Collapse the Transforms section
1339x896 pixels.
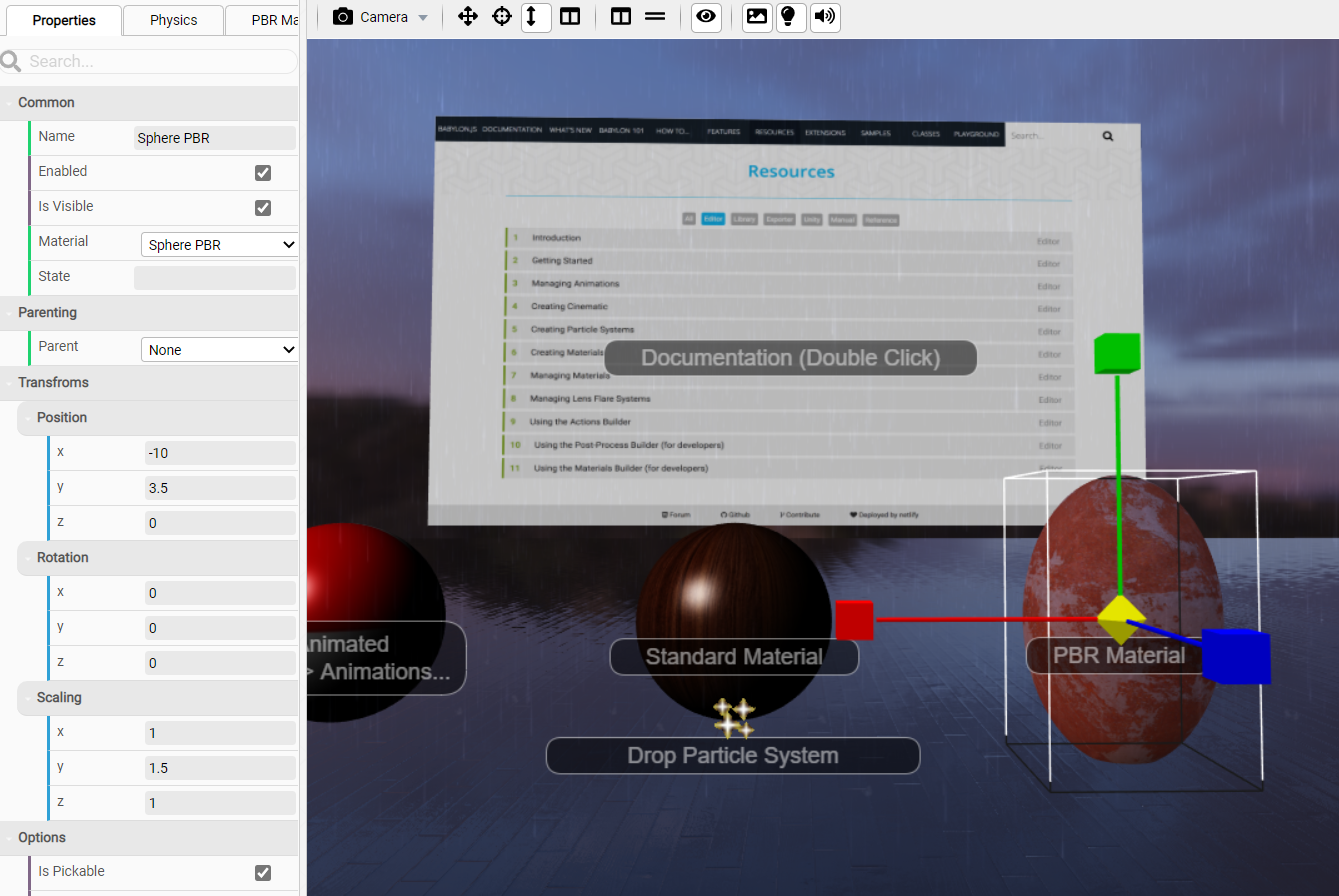52,382
